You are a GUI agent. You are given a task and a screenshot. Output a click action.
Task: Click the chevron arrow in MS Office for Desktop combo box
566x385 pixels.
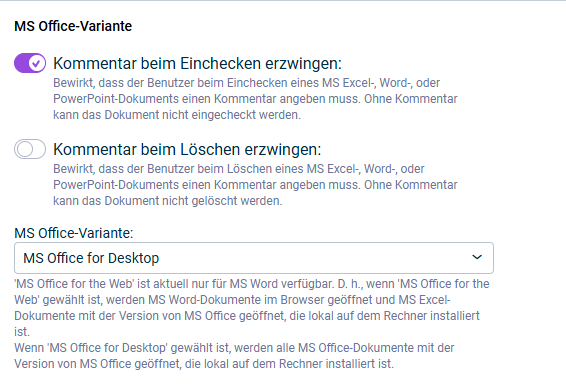coord(477,257)
